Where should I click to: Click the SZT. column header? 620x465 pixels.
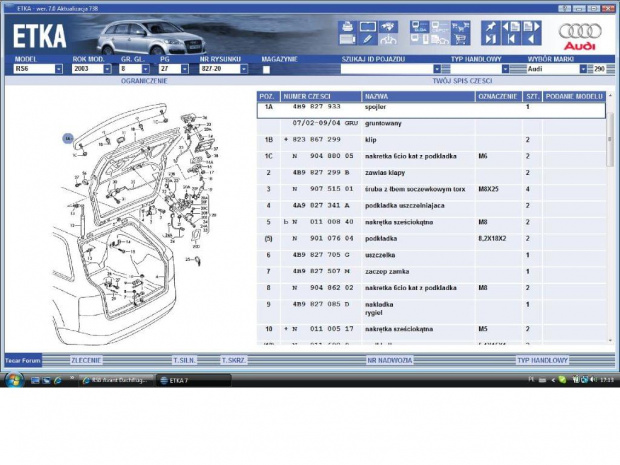point(532,96)
